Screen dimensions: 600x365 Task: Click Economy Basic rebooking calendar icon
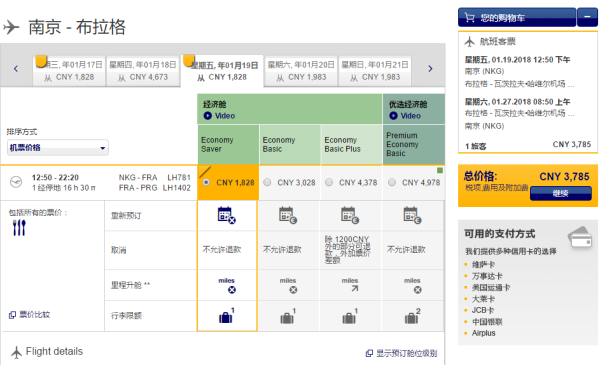(288, 215)
